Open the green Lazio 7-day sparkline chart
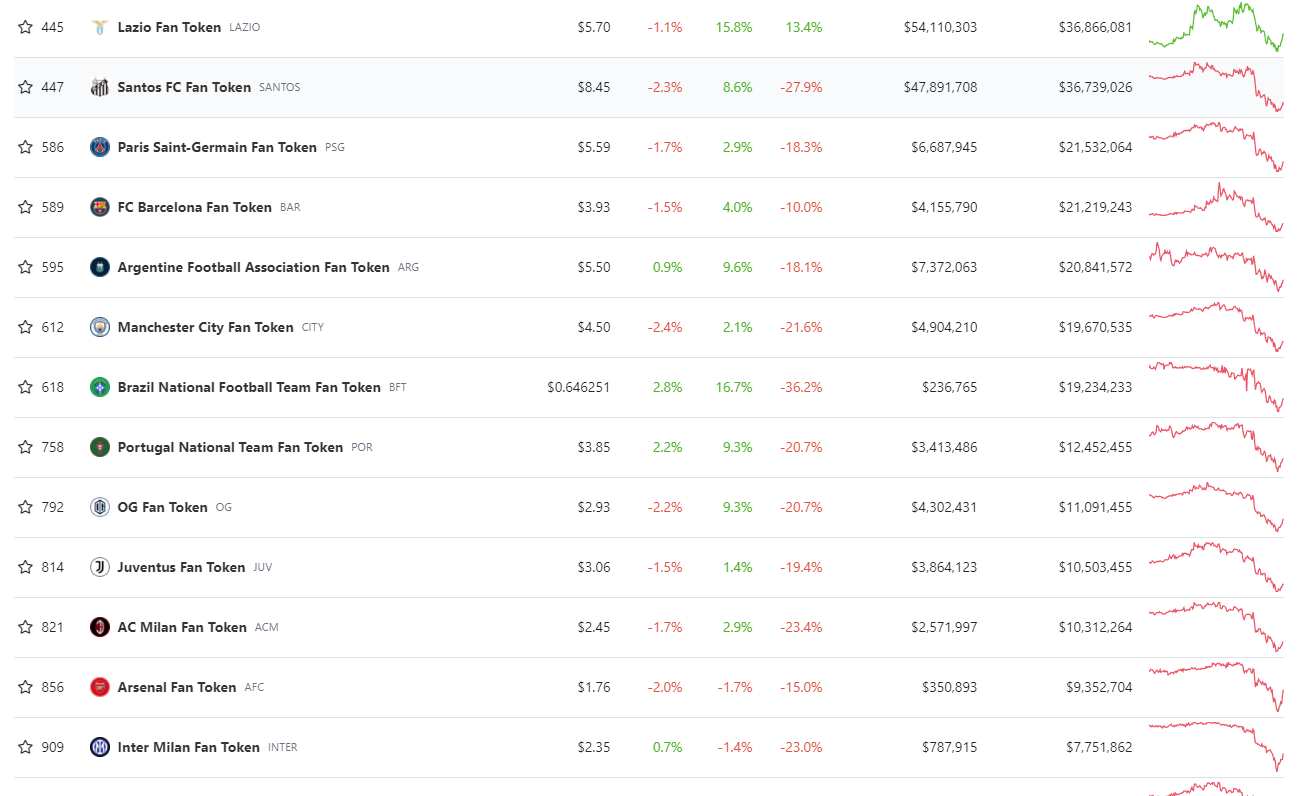The image size is (1298, 796). tap(1216, 27)
